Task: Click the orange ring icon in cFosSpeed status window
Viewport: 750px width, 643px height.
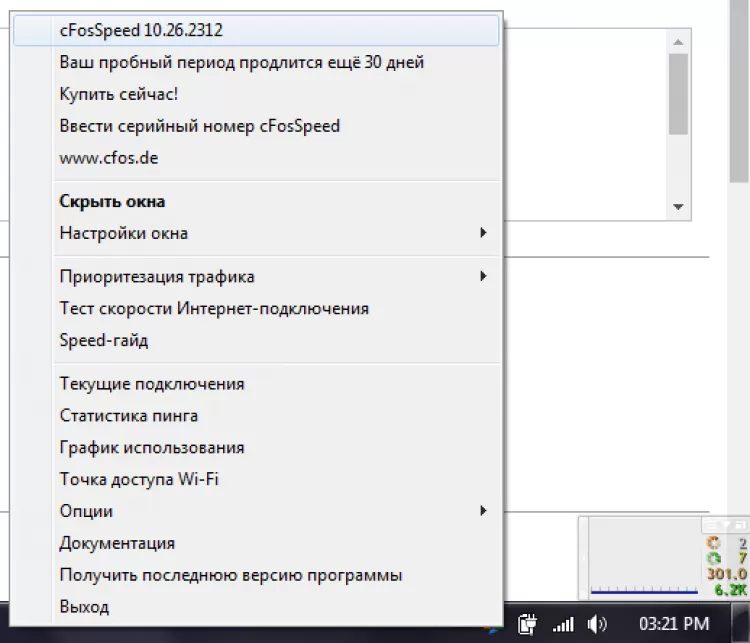Action: click(x=713, y=543)
